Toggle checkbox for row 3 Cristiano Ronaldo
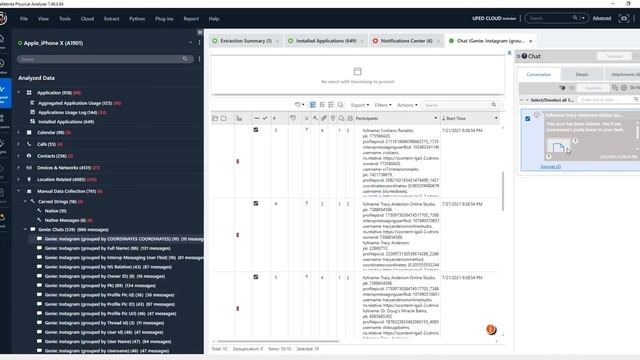The height and width of the screenshot is (360, 640). [x=256, y=130]
